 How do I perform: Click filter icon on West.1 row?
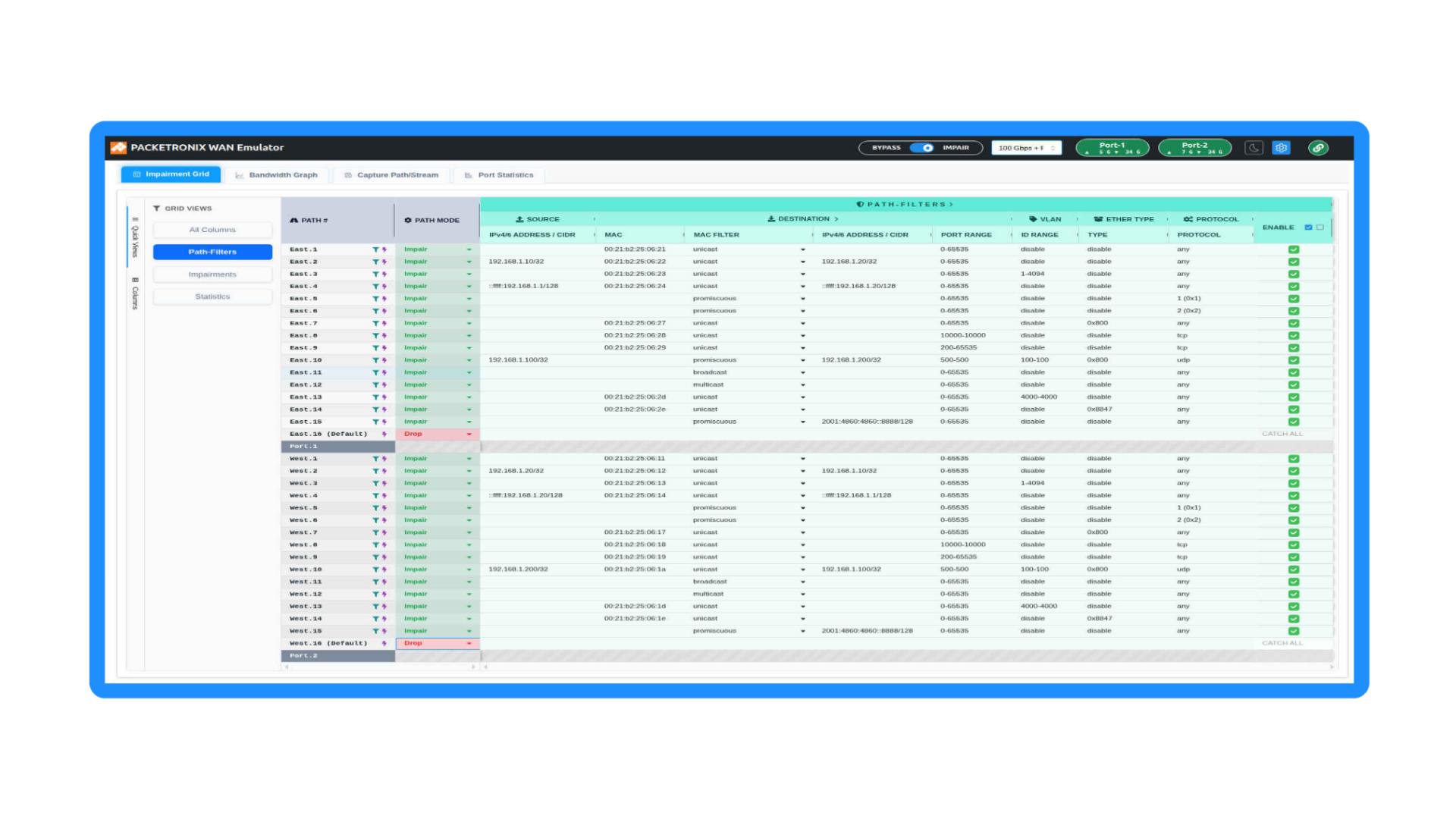tap(375, 459)
